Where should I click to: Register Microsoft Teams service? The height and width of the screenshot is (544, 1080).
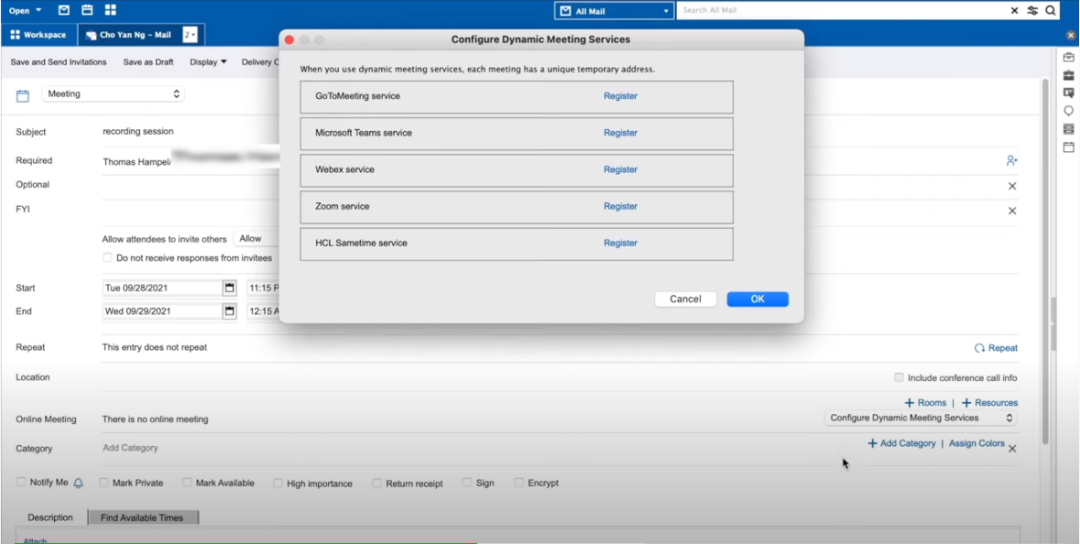(x=621, y=133)
